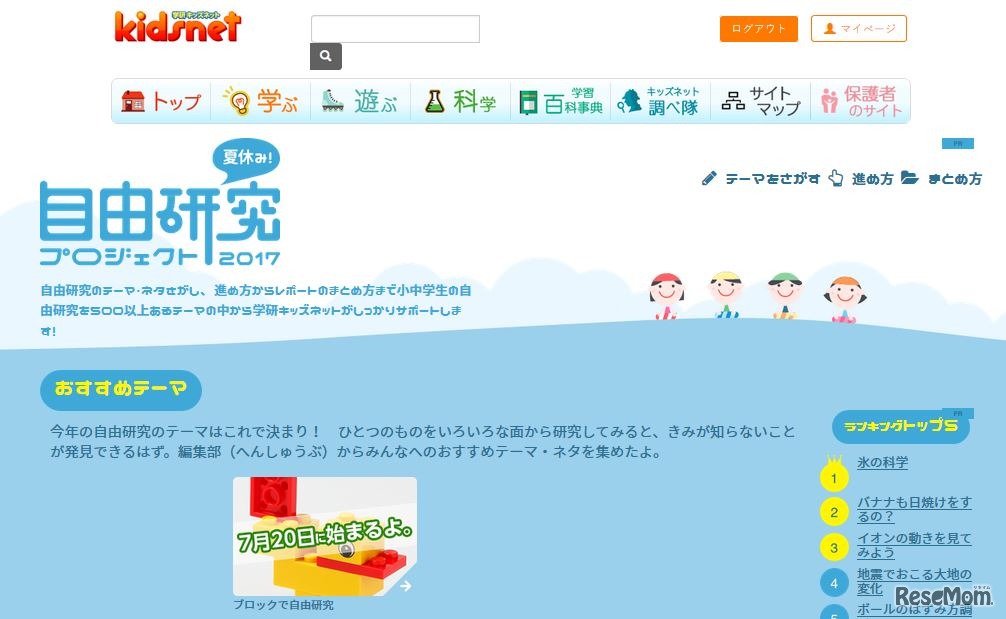Screen dimensions: 1006x619
Task: Open the flask 科学 menu item
Action: [x=461, y=101]
